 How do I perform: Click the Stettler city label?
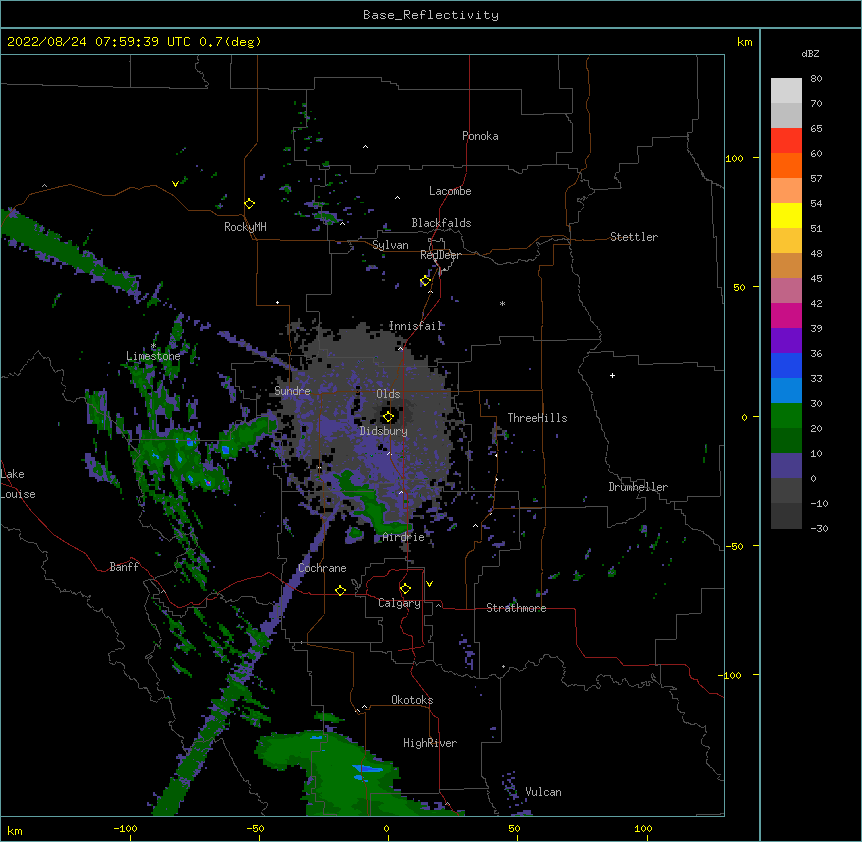634,237
